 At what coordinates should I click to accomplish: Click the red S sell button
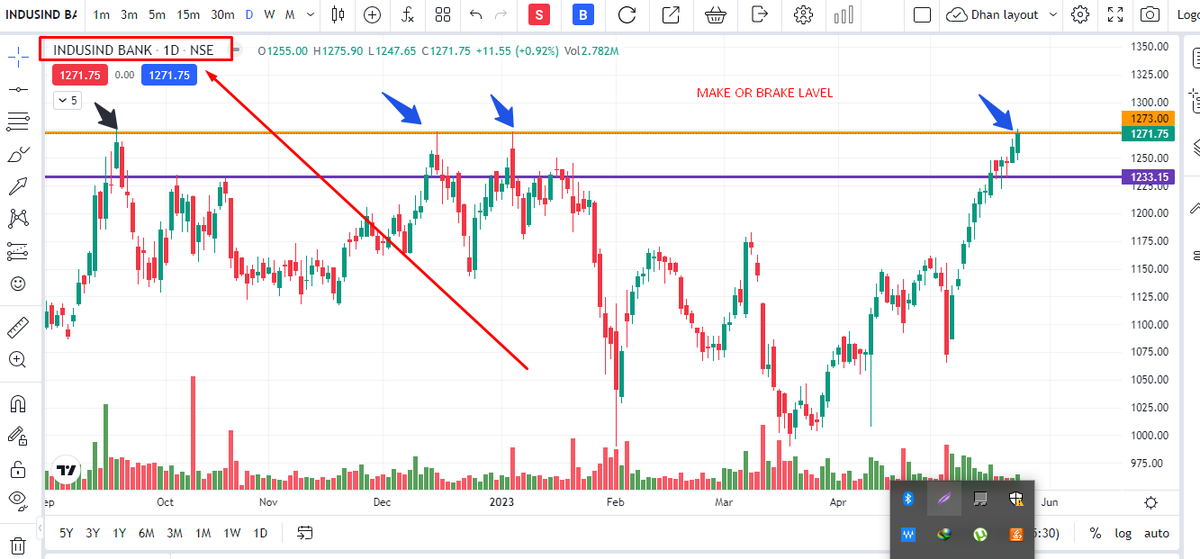(540, 15)
